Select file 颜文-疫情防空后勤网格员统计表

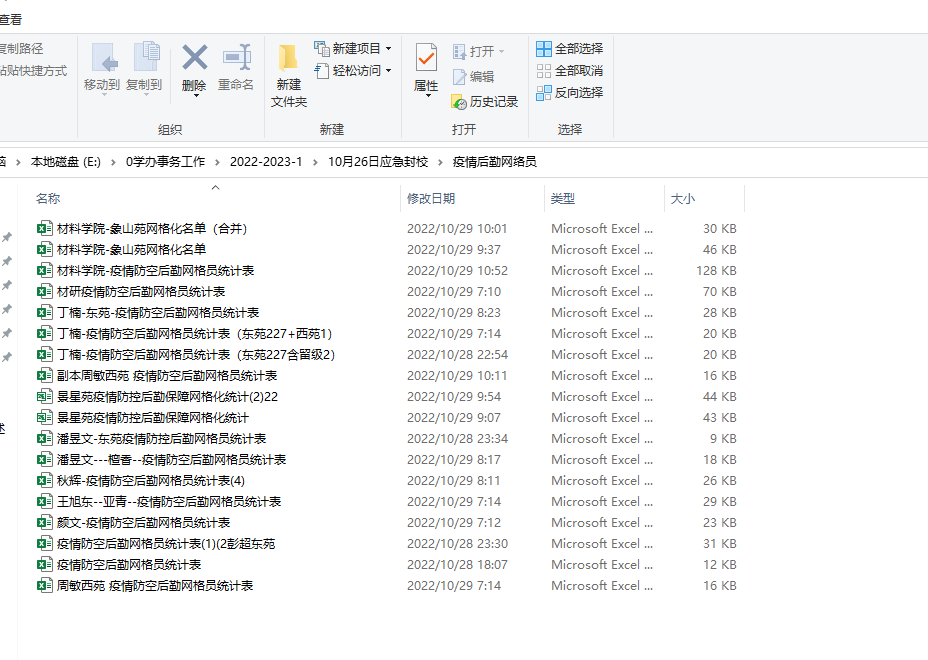click(143, 523)
